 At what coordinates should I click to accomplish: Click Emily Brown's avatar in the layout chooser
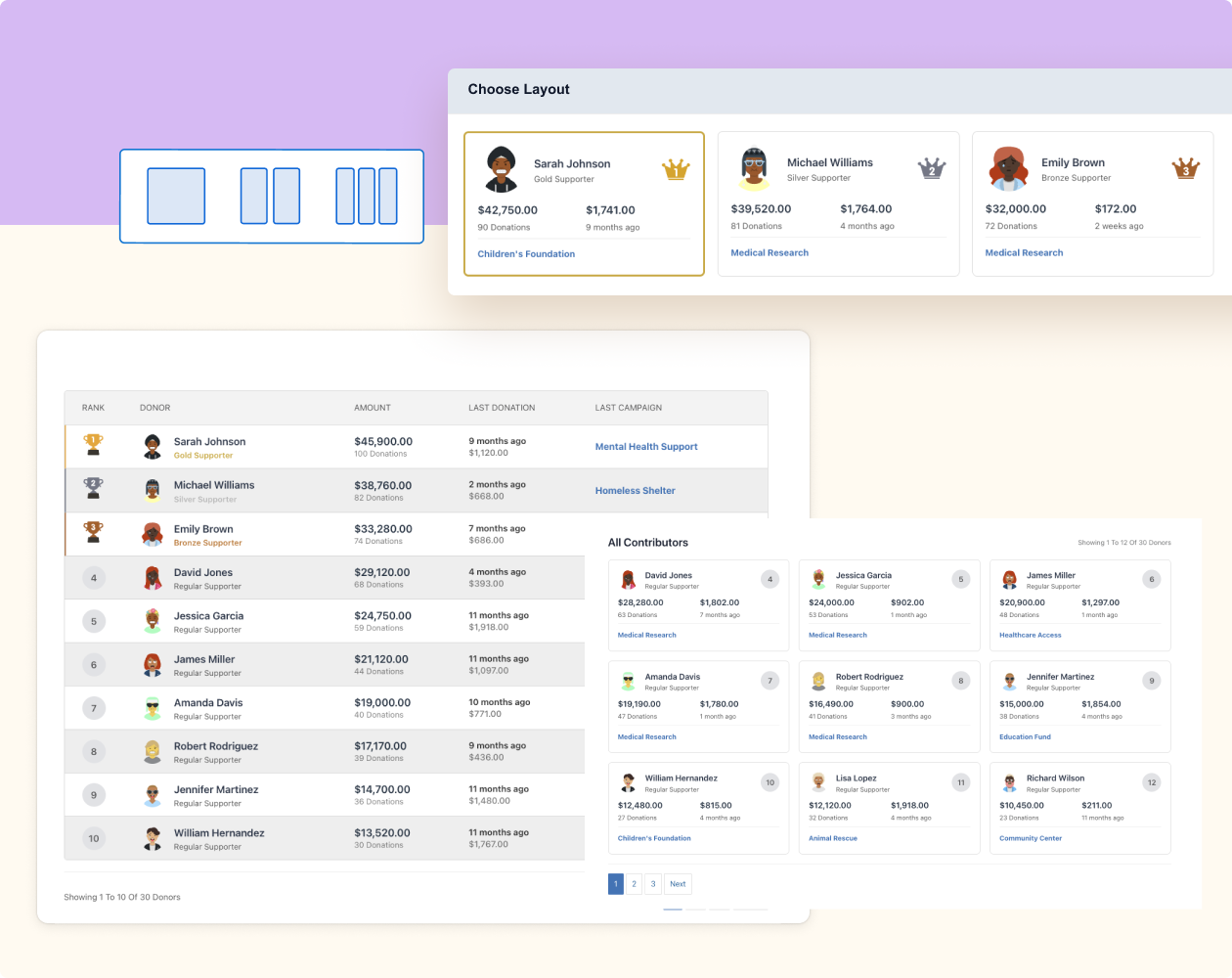(x=1008, y=169)
